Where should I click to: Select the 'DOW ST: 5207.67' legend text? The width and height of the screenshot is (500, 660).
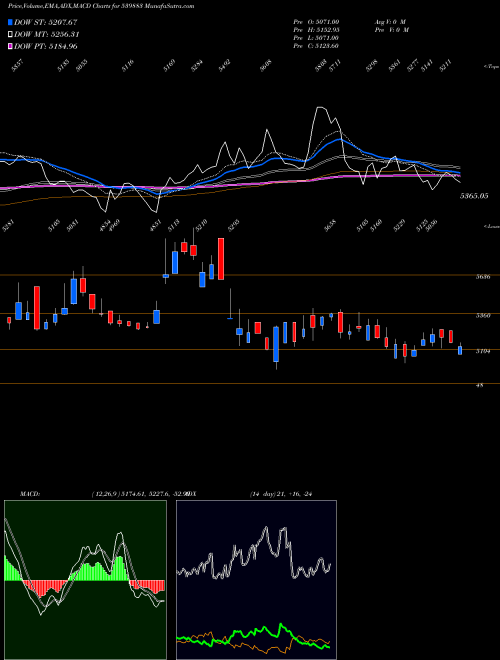[45, 22]
